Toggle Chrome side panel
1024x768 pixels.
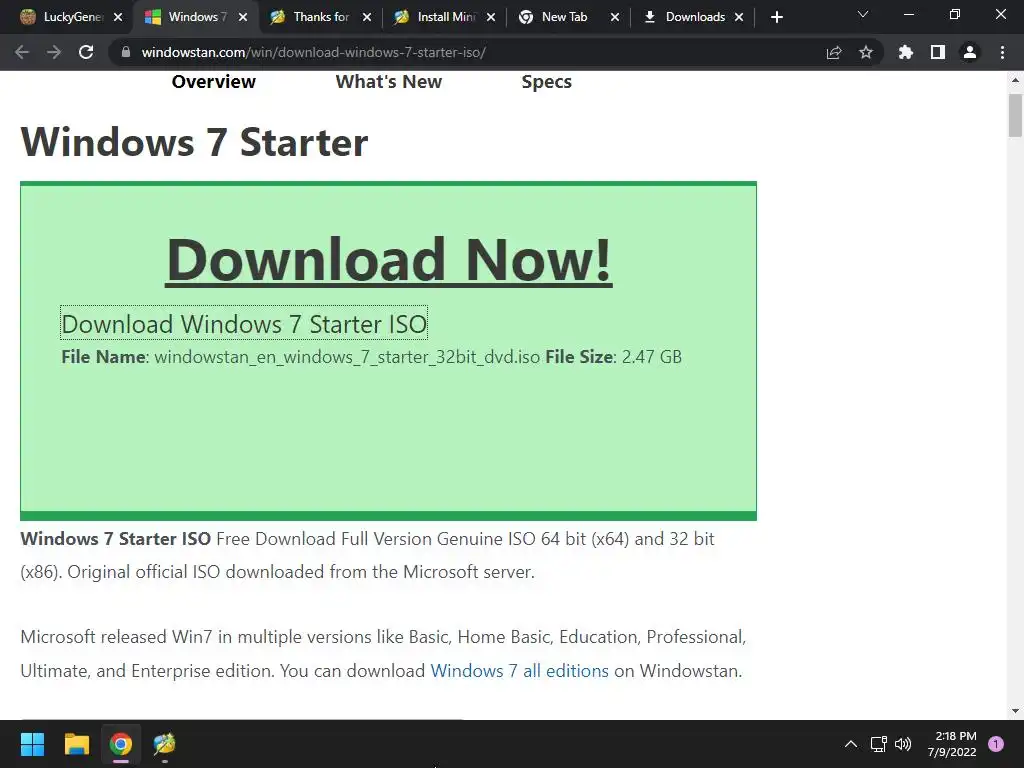[x=938, y=52]
